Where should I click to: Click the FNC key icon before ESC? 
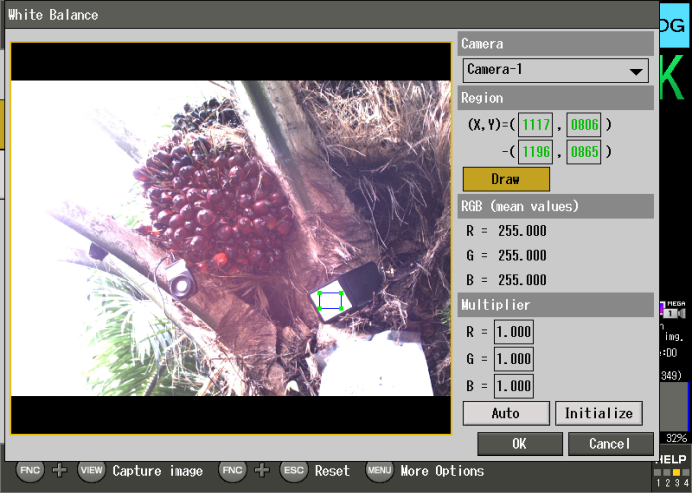232,470
